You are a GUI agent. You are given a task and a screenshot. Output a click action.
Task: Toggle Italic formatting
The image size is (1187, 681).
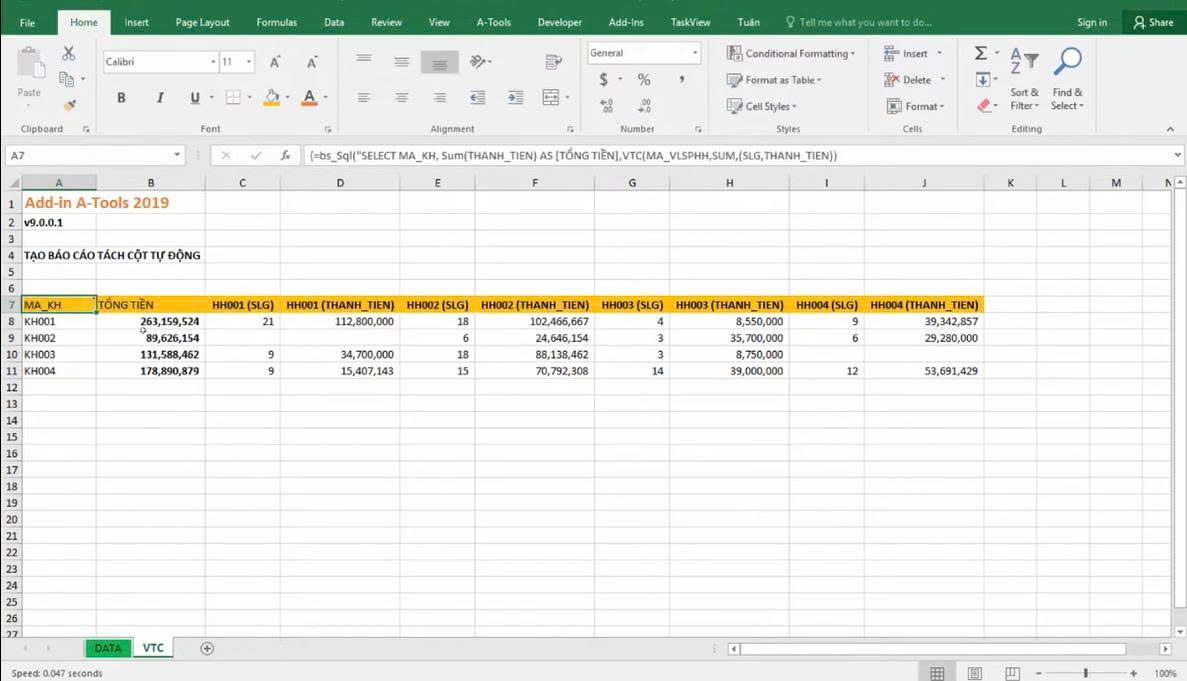tap(158, 97)
